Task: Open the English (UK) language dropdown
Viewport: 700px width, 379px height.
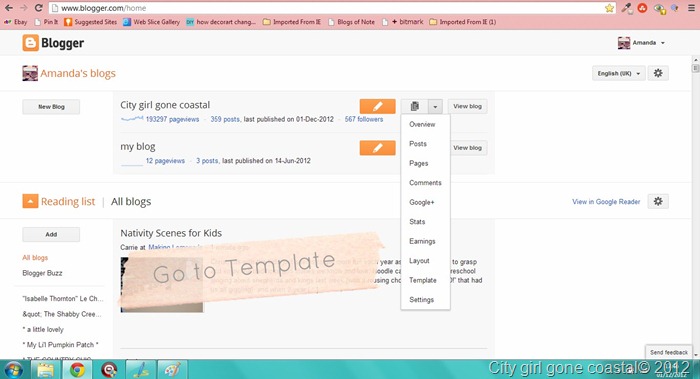Action: [x=619, y=73]
